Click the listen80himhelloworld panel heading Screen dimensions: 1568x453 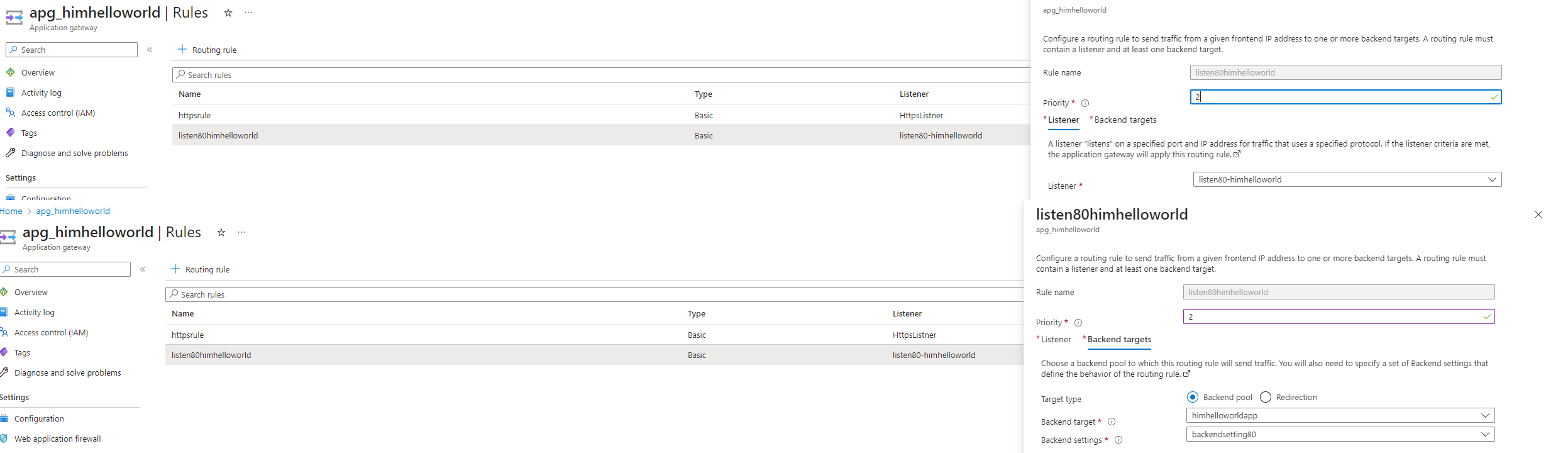[1112, 215]
